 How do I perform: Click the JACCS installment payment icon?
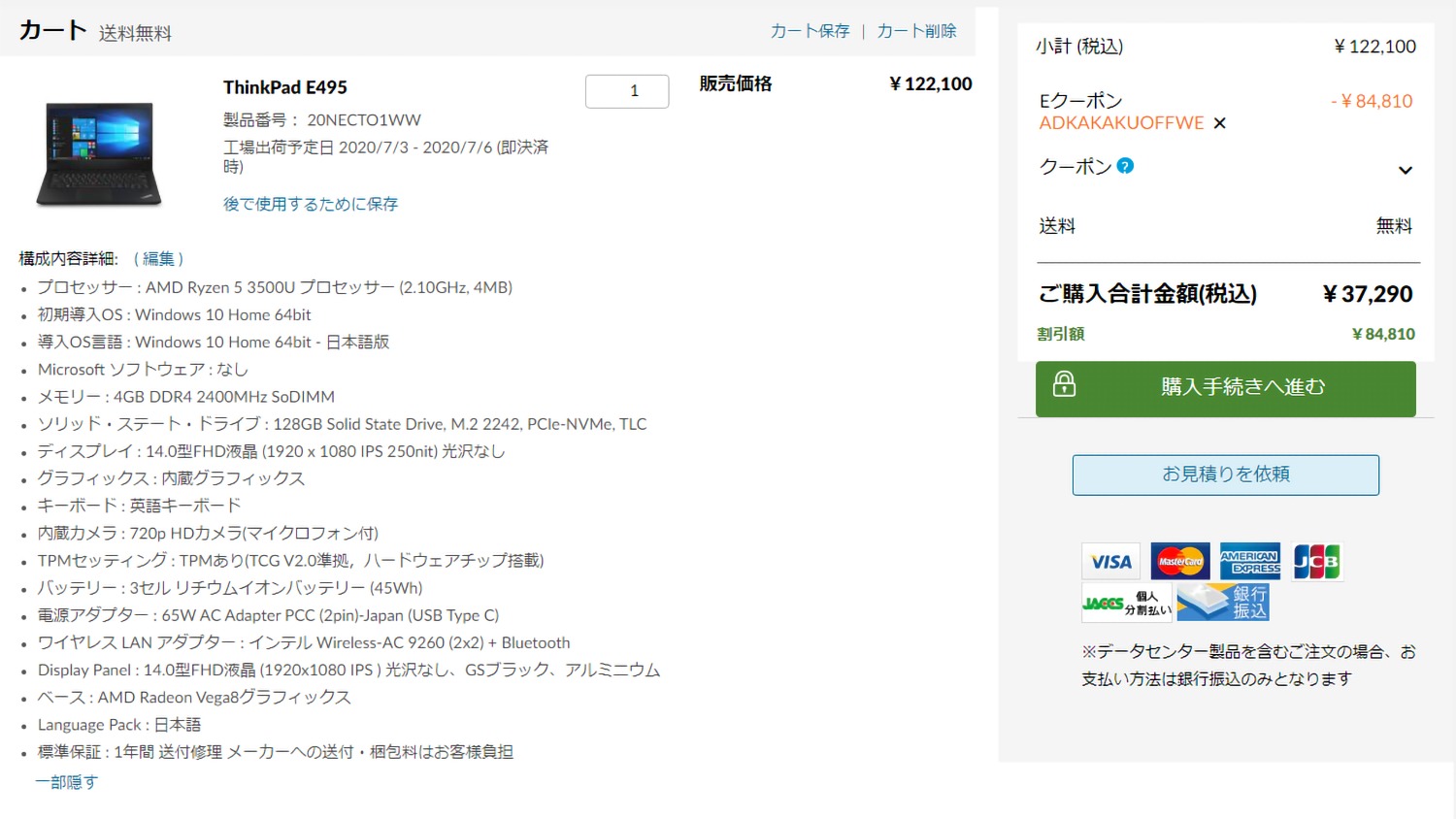click(1126, 603)
